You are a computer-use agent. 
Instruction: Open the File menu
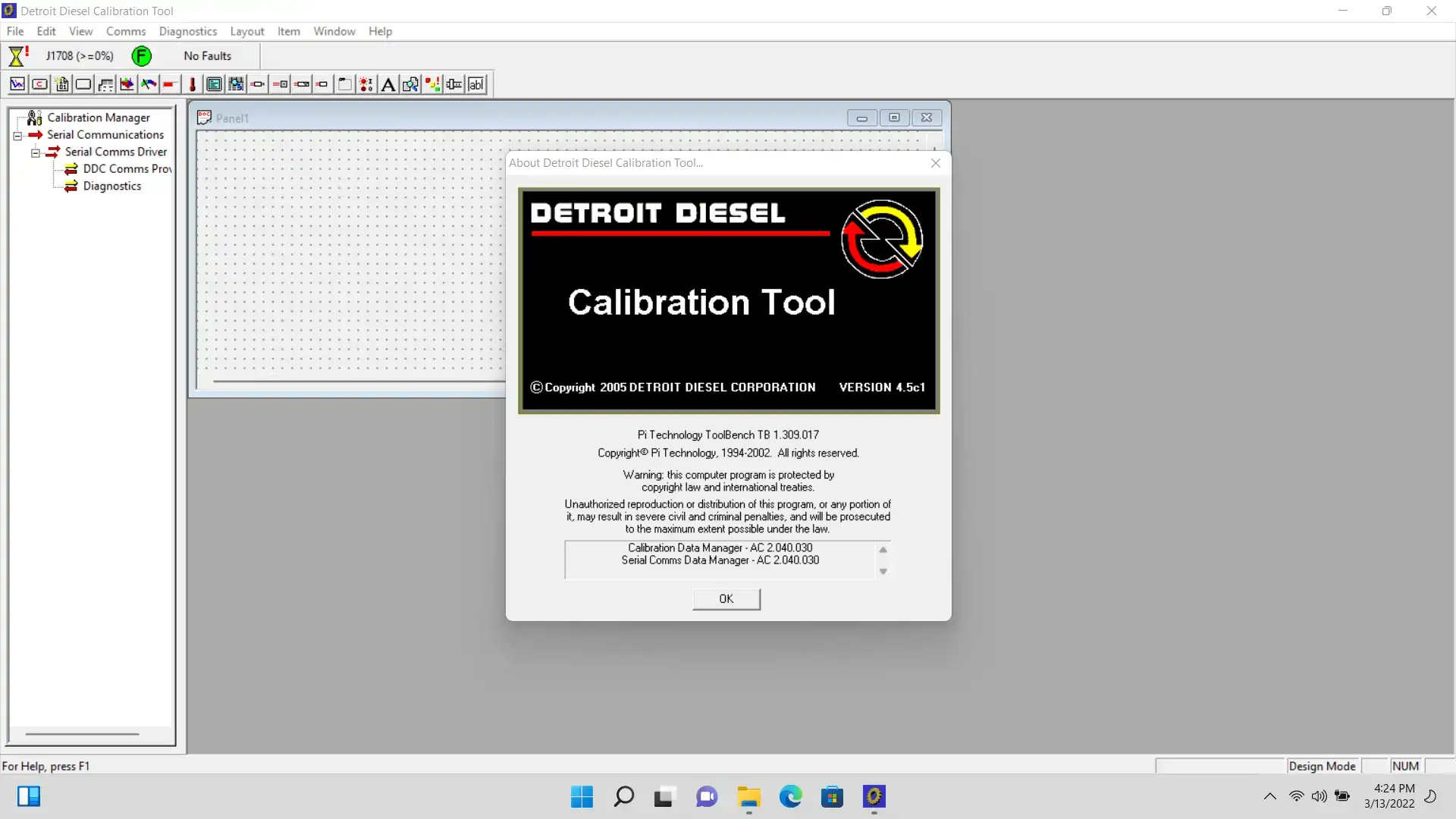tap(15, 31)
